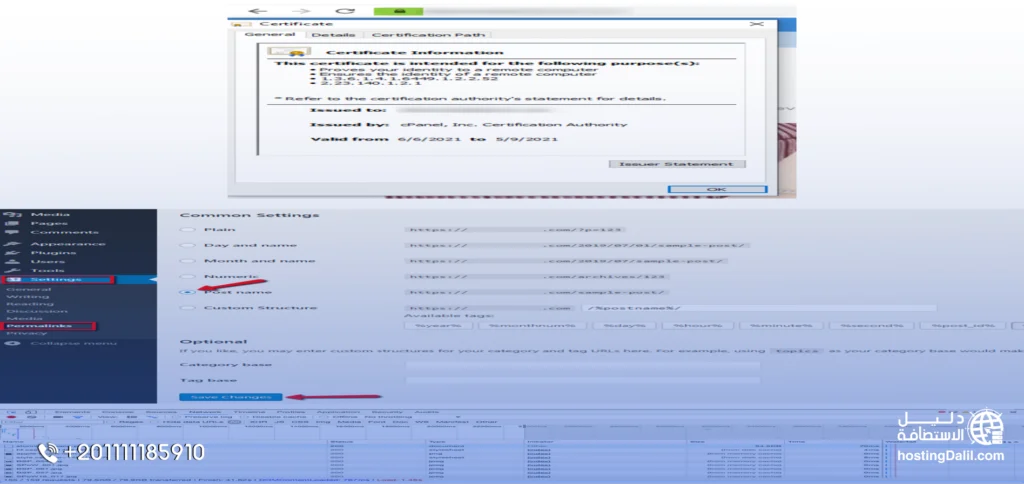Close the Certificate dialog with the X

pyautogui.click(x=756, y=24)
